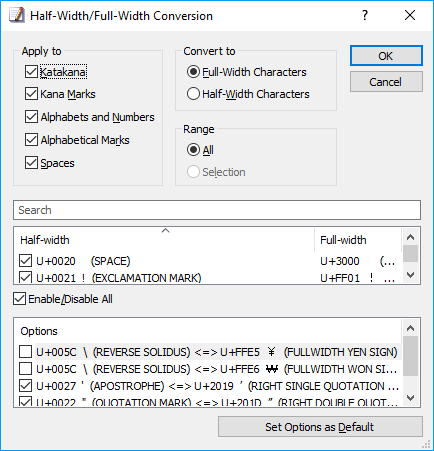Image resolution: width=434 pixels, height=451 pixels.
Task: Toggle the Enable/Disable All checkbox
Action: coord(20,299)
